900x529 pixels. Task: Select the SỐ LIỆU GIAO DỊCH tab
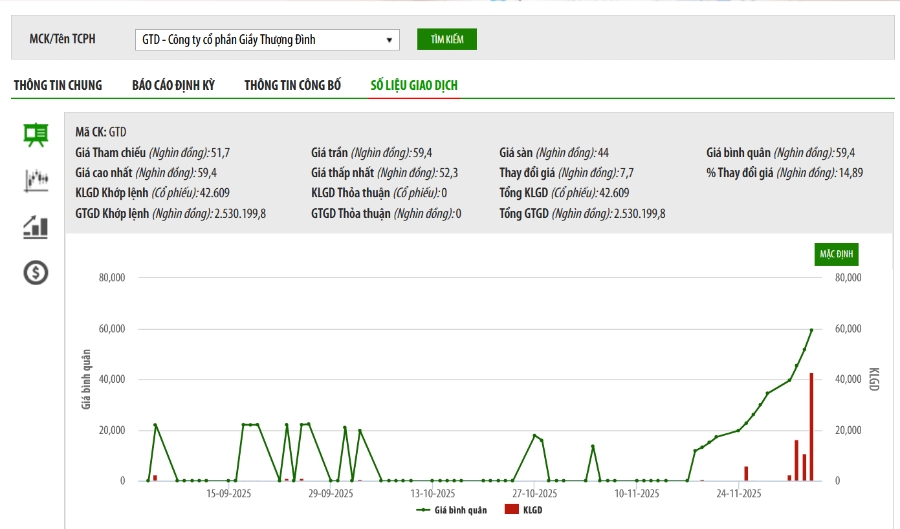click(x=414, y=85)
